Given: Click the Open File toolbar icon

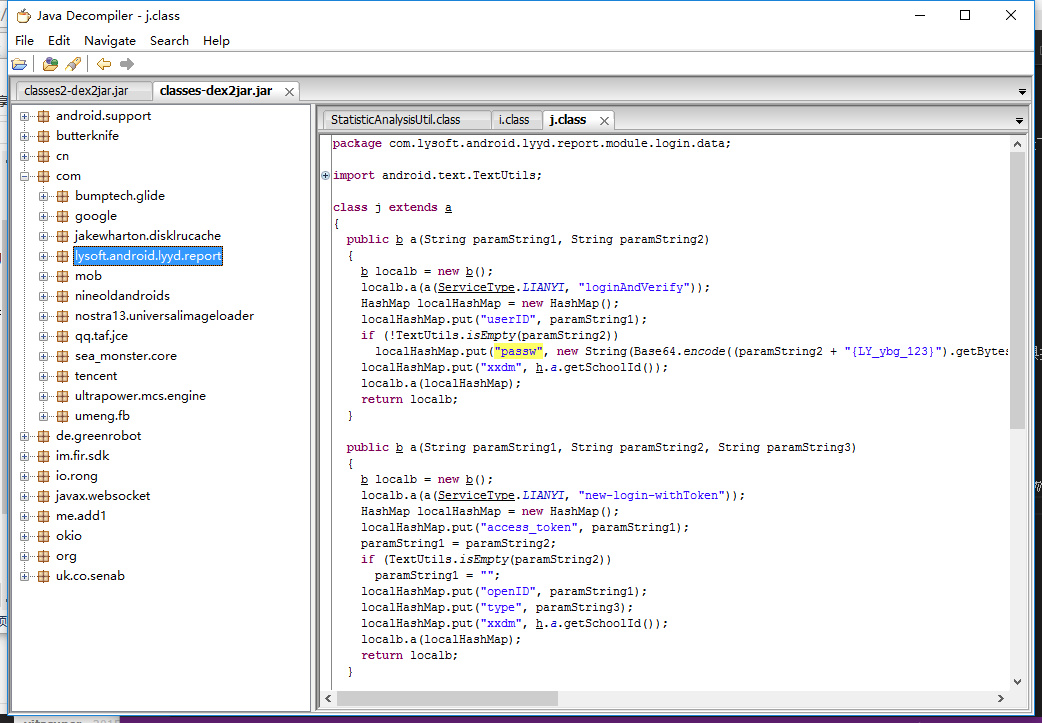Looking at the screenshot, I should click(x=19, y=64).
